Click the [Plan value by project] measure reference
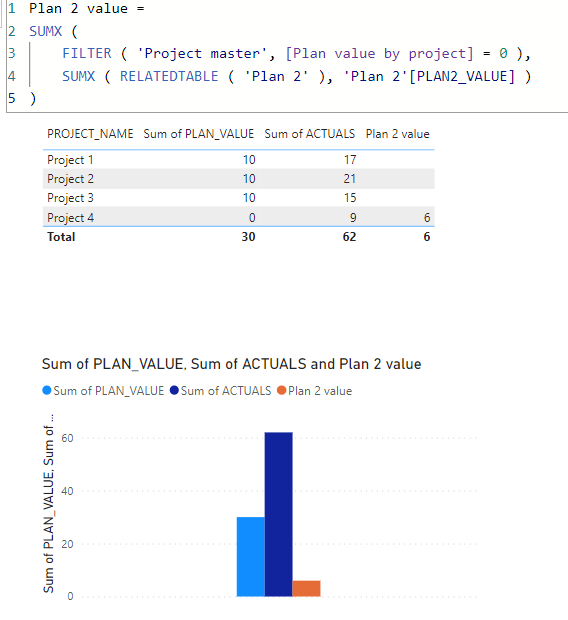This screenshot has width=568, height=620. [379, 53]
